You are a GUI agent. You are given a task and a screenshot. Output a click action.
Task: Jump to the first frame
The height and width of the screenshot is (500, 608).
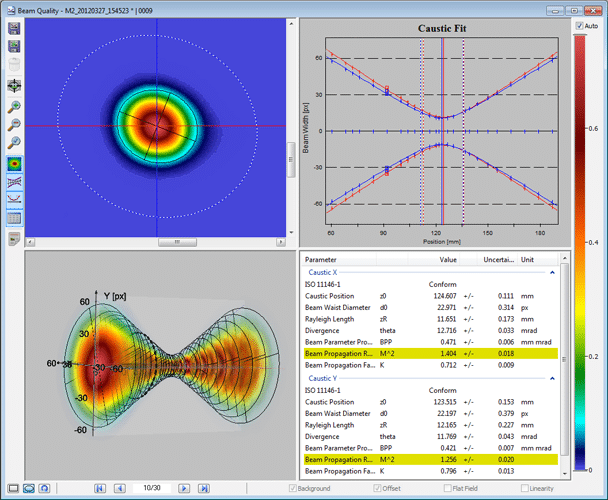pos(100,488)
